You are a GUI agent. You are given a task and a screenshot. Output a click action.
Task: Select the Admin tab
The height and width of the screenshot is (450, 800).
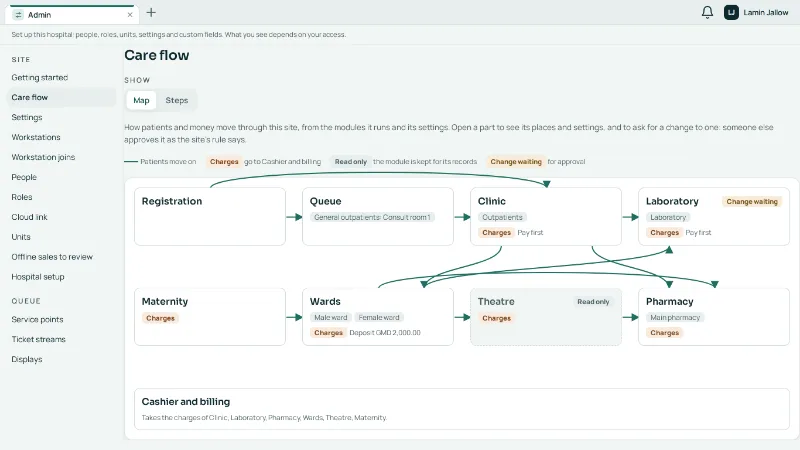pyautogui.click(x=71, y=15)
